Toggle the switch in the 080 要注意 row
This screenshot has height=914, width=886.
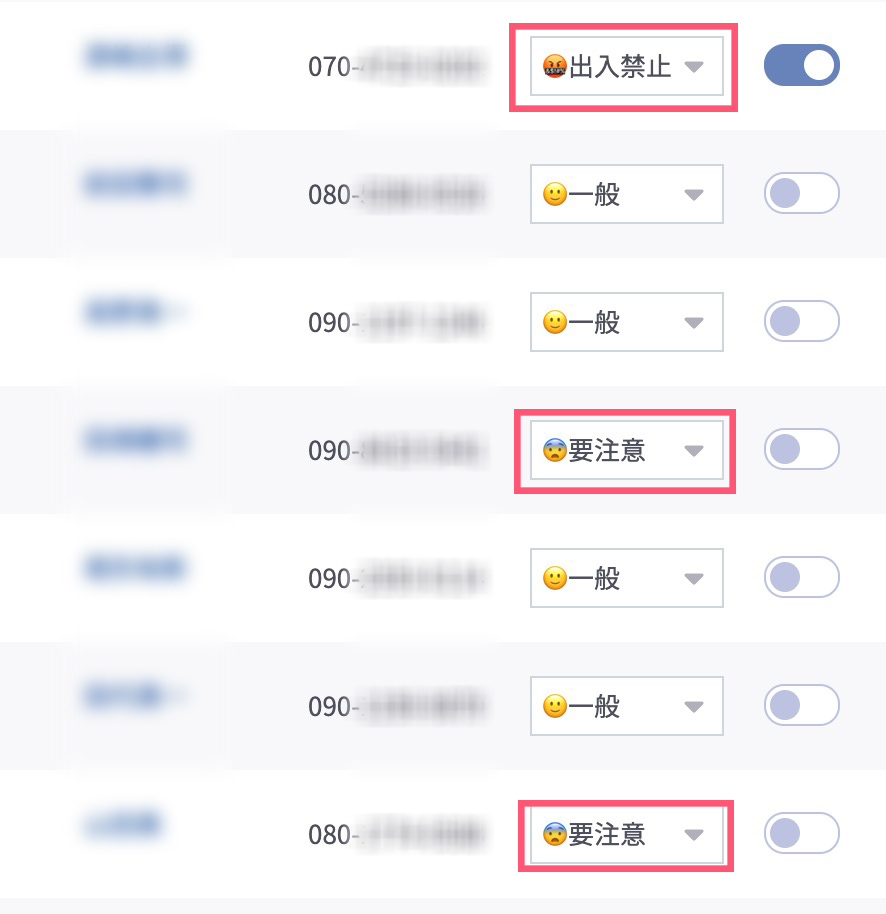(802, 833)
